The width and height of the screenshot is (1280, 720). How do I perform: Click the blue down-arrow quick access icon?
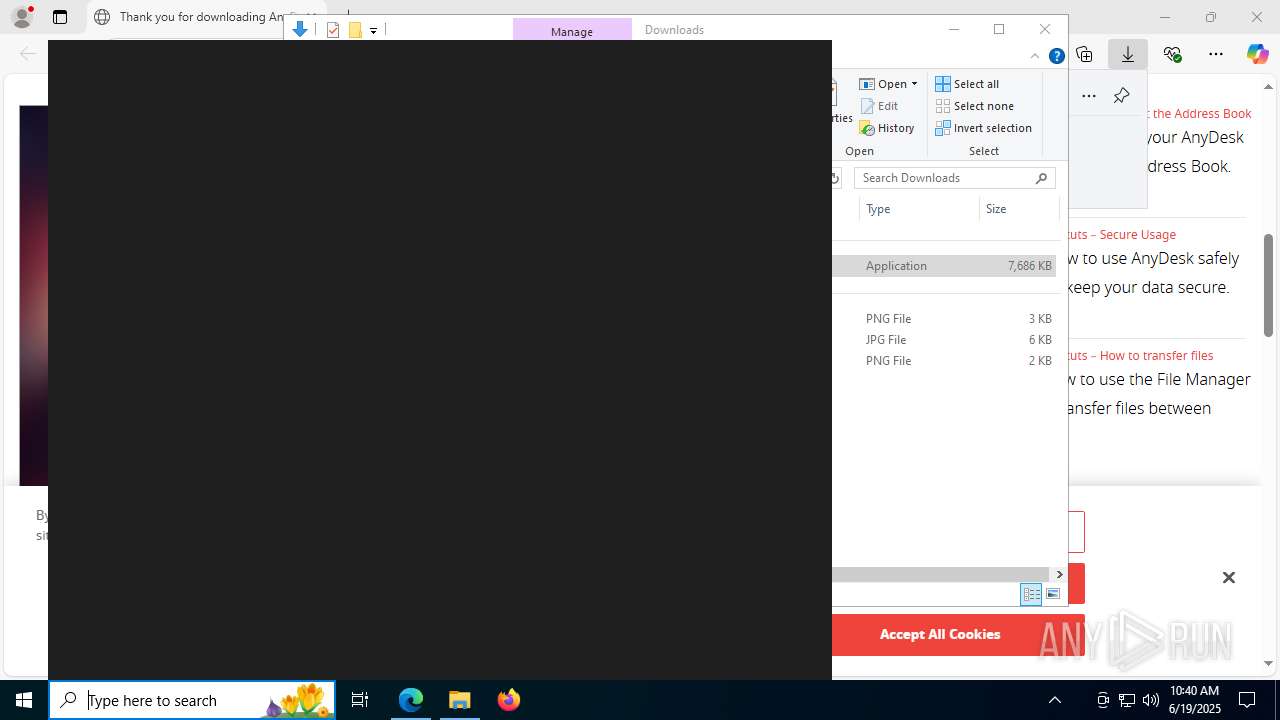pyautogui.click(x=299, y=30)
